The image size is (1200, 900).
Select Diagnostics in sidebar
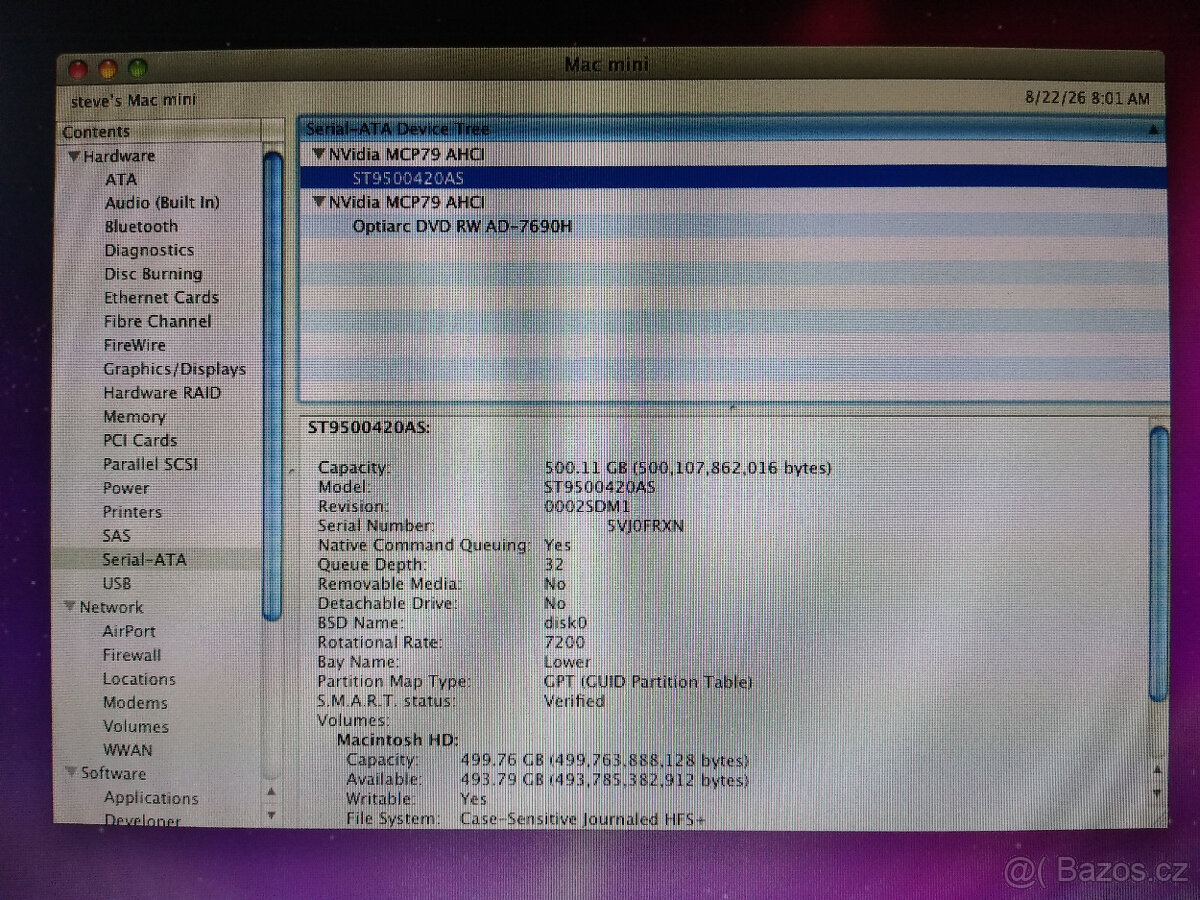(x=149, y=250)
